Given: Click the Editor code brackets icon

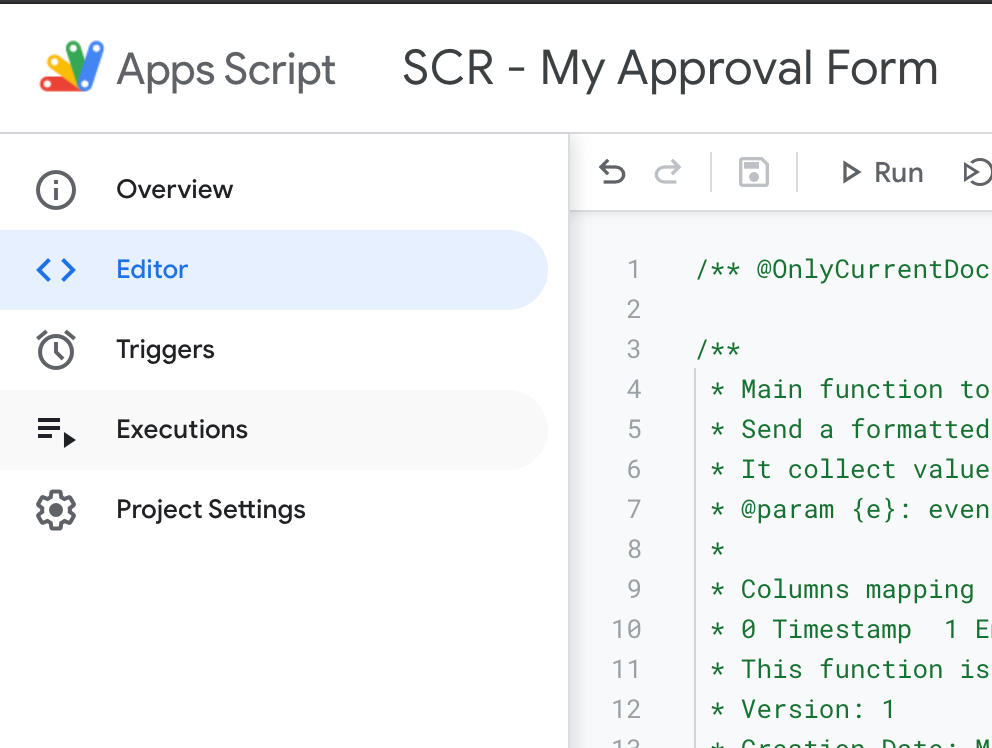Looking at the screenshot, I should [x=56, y=270].
